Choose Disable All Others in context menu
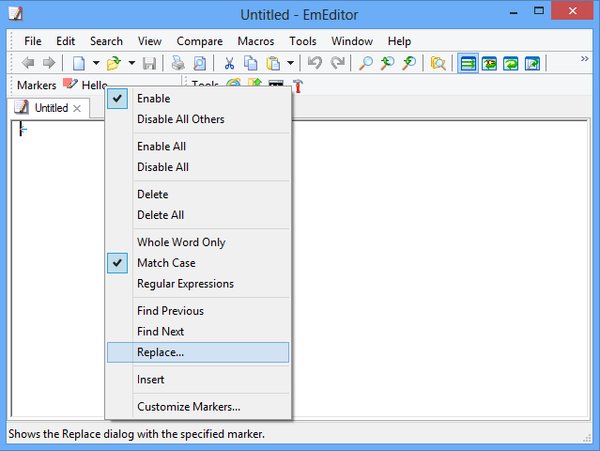 tap(198, 119)
